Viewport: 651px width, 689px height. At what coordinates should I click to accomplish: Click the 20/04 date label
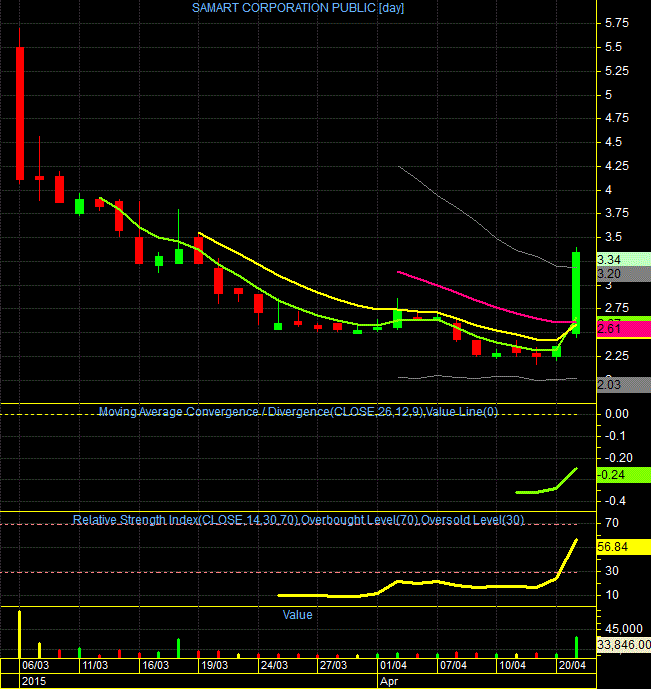[572, 665]
